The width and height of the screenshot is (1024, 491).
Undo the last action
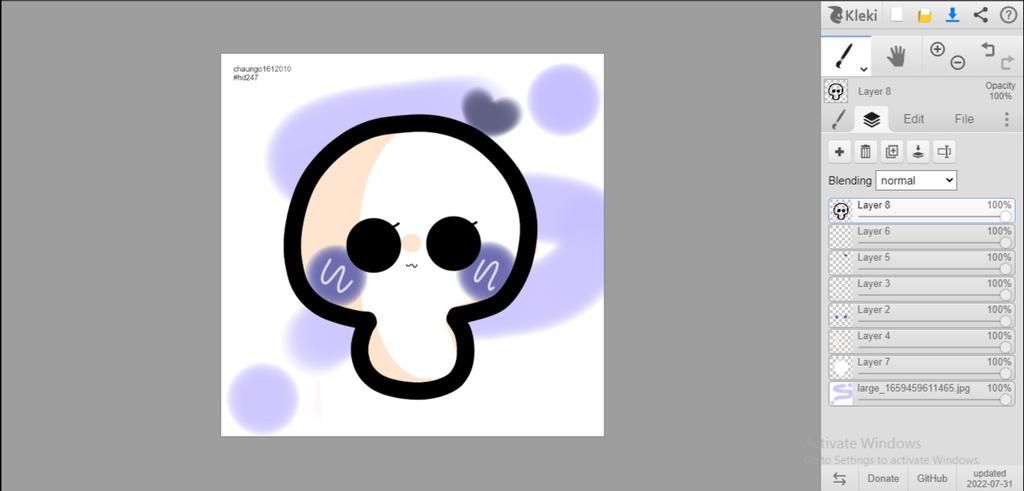[x=987, y=49]
